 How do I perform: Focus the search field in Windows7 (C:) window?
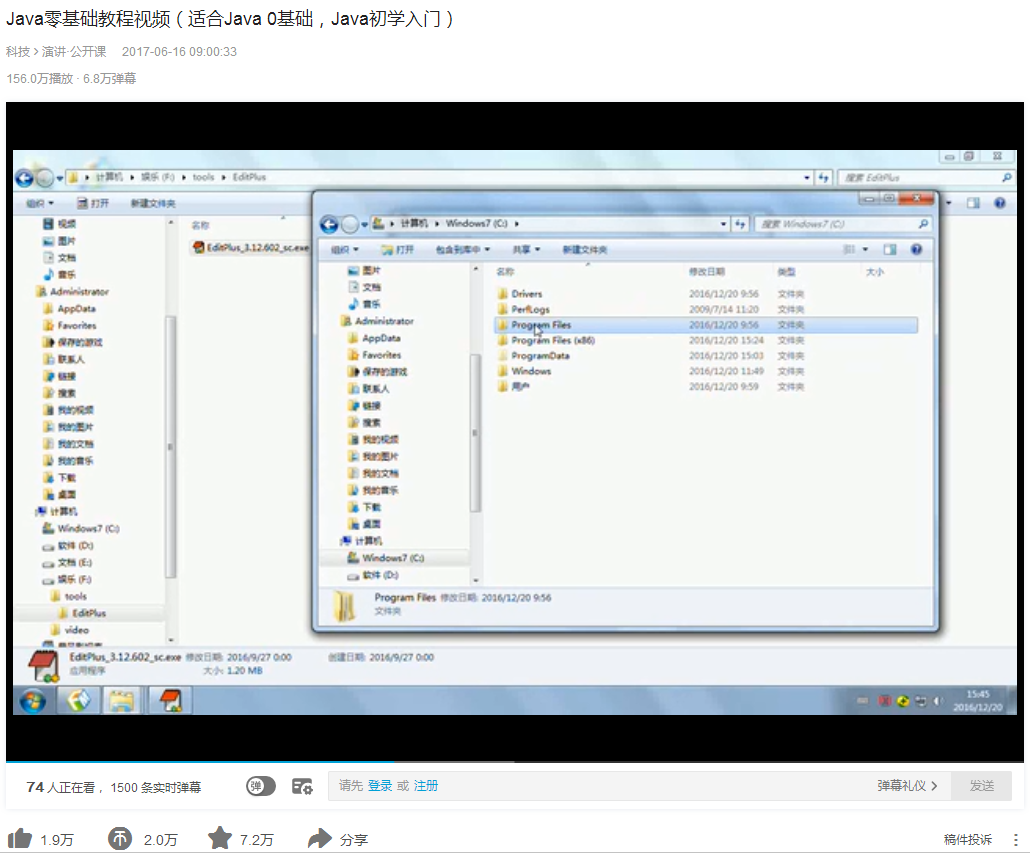[x=845, y=224]
